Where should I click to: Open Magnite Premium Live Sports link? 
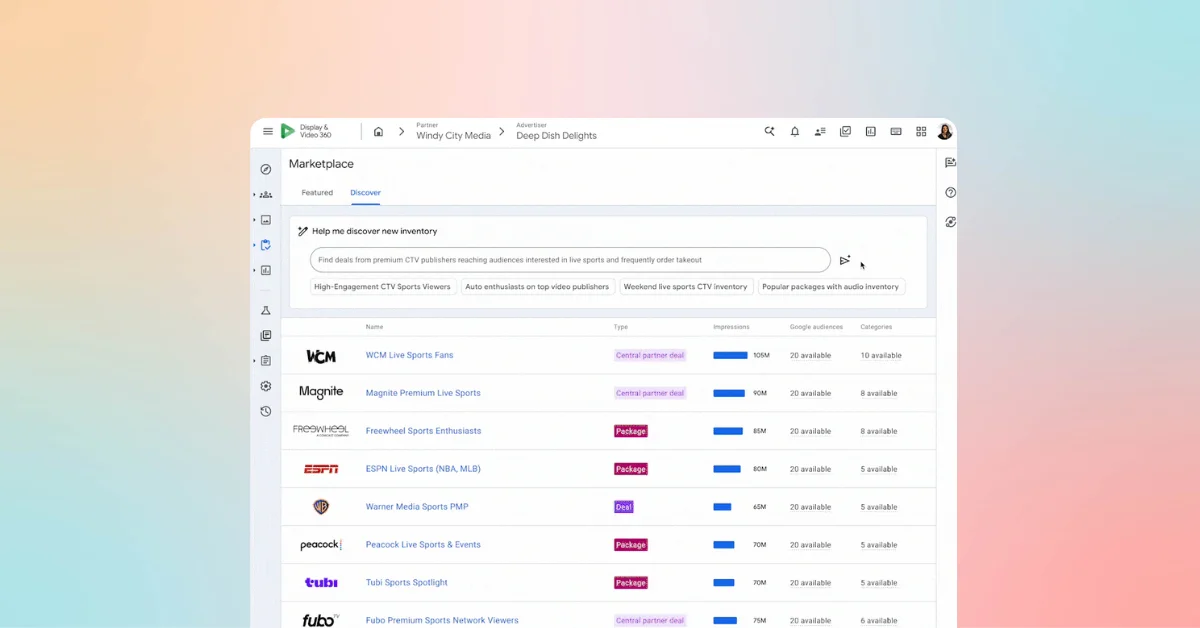[x=423, y=393]
